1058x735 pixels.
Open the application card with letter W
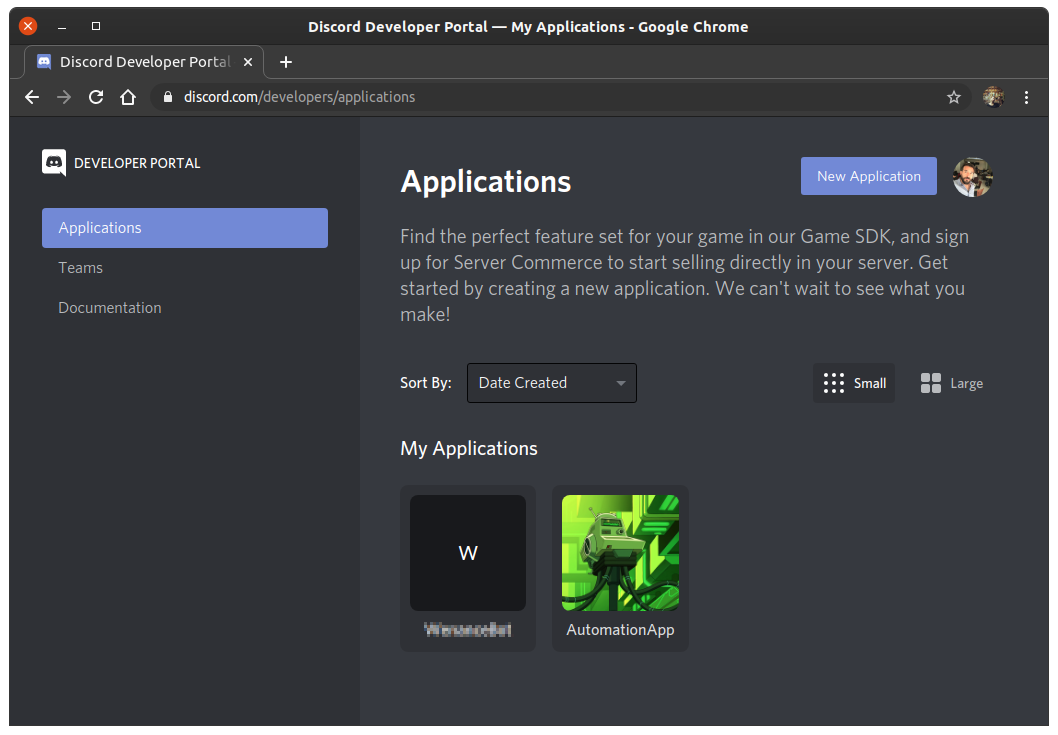coord(468,568)
